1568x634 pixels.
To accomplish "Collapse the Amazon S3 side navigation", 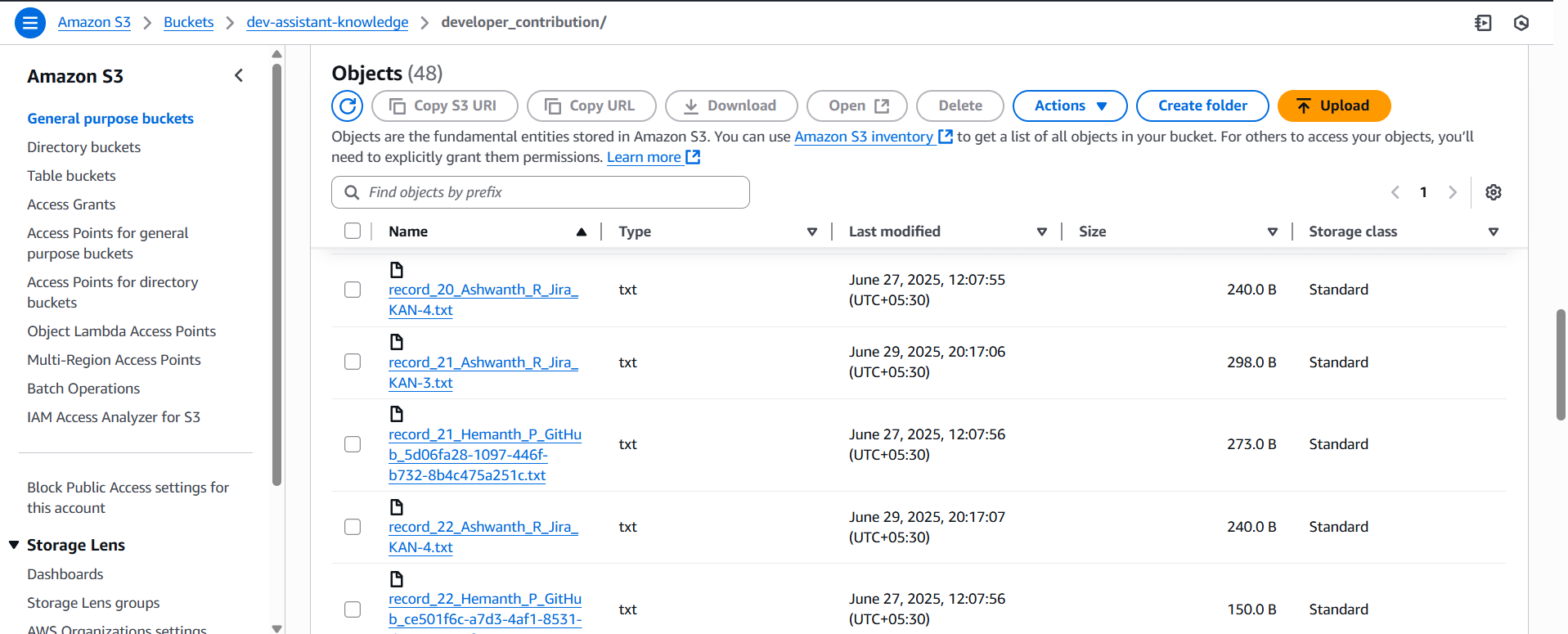I will pyautogui.click(x=239, y=76).
